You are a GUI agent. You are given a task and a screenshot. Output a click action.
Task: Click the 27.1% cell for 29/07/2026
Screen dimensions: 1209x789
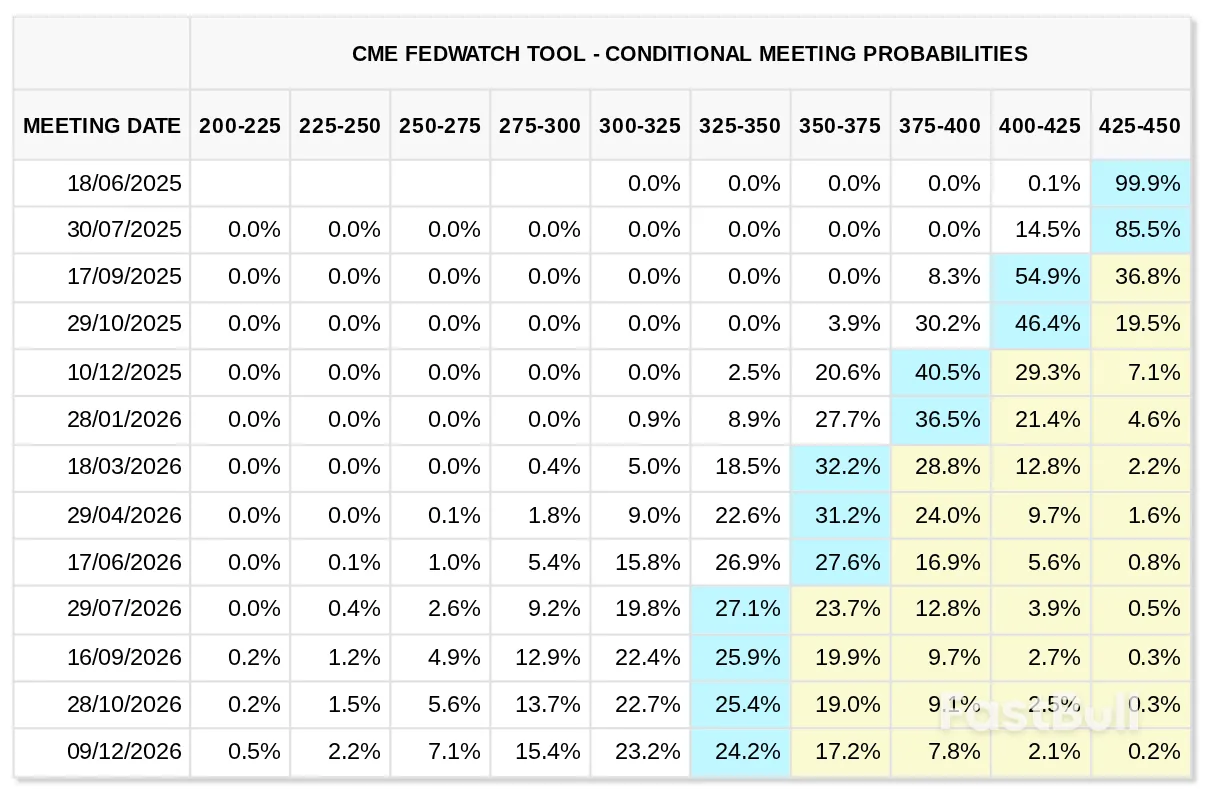(741, 609)
